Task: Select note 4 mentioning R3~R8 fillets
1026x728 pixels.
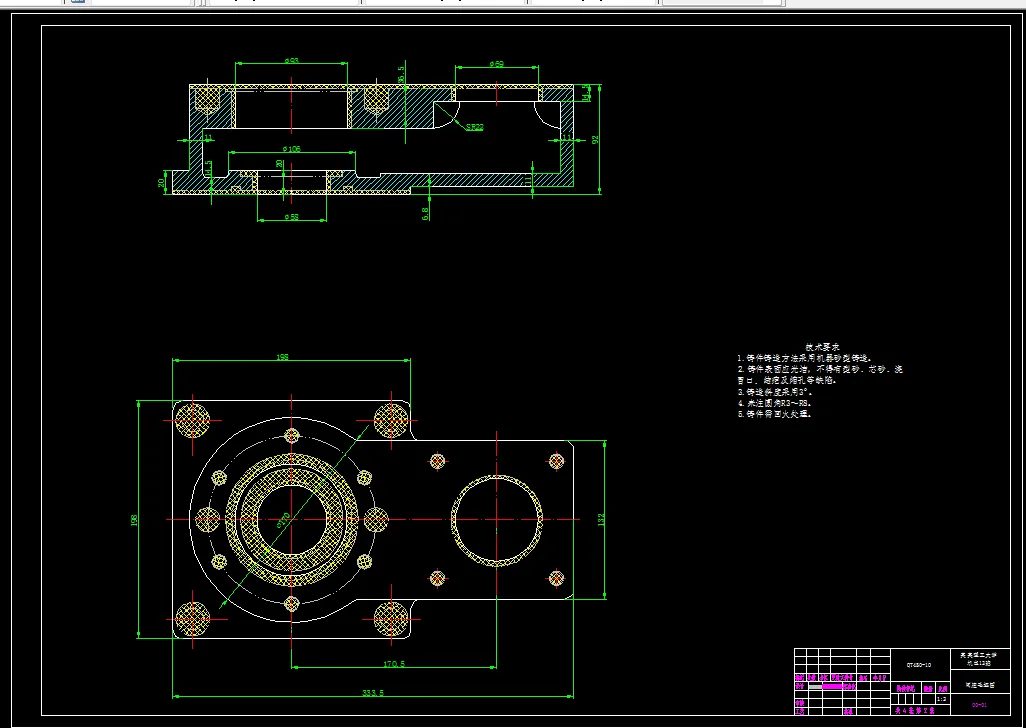Action: (775, 403)
